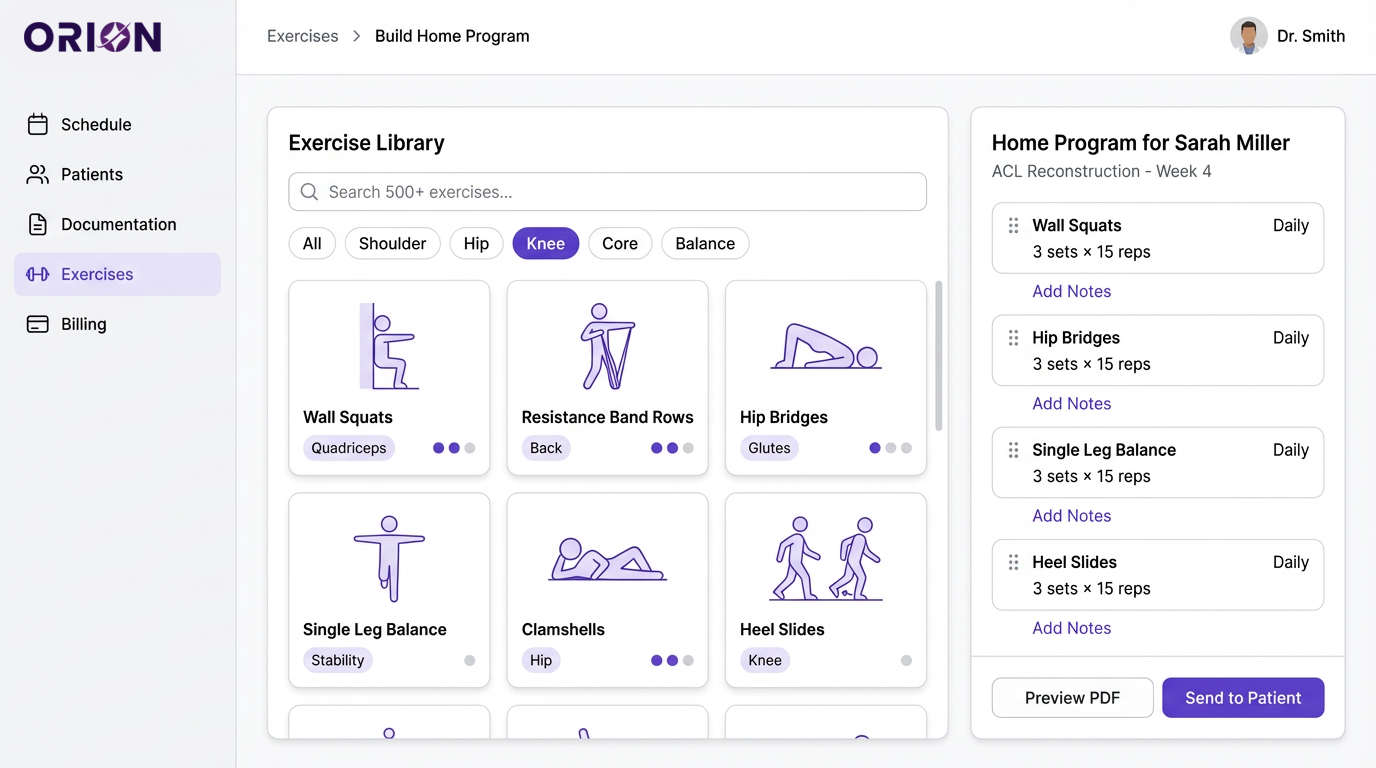The height and width of the screenshot is (768, 1376).
Task: Click the magnifier icon in the search bar
Action: [309, 191]
